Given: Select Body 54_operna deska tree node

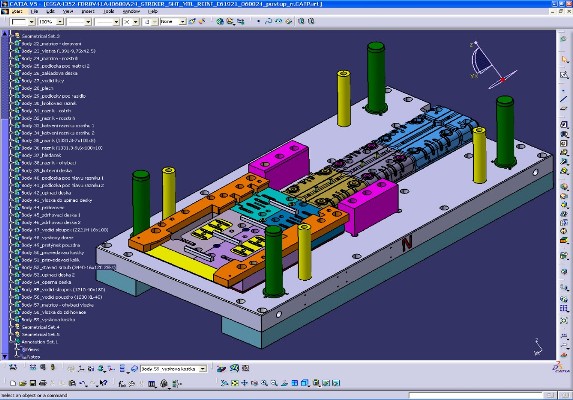Looking at the screenshot, I should [x=46, y=282].
